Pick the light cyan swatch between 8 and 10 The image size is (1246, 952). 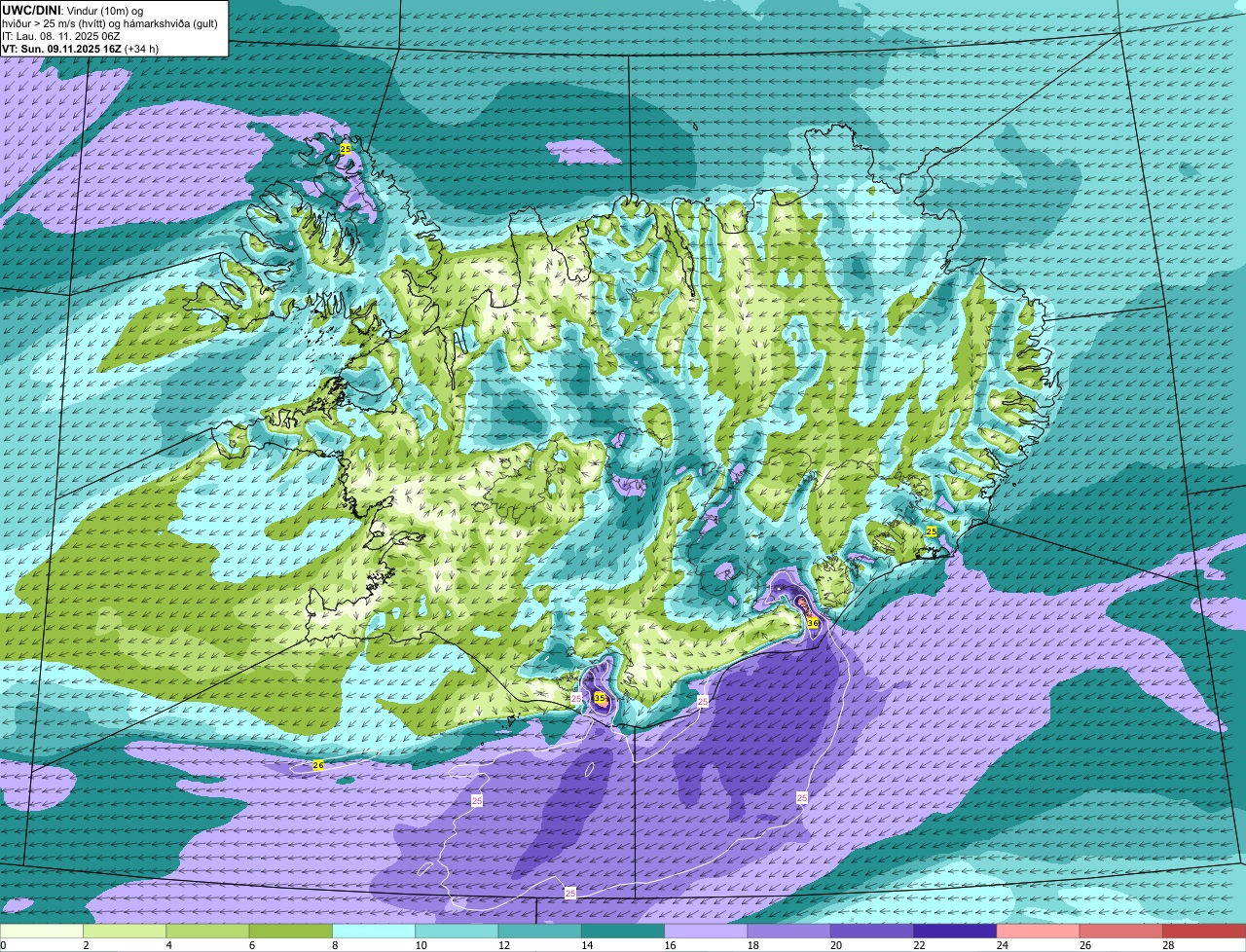click(x=374, y=932)
